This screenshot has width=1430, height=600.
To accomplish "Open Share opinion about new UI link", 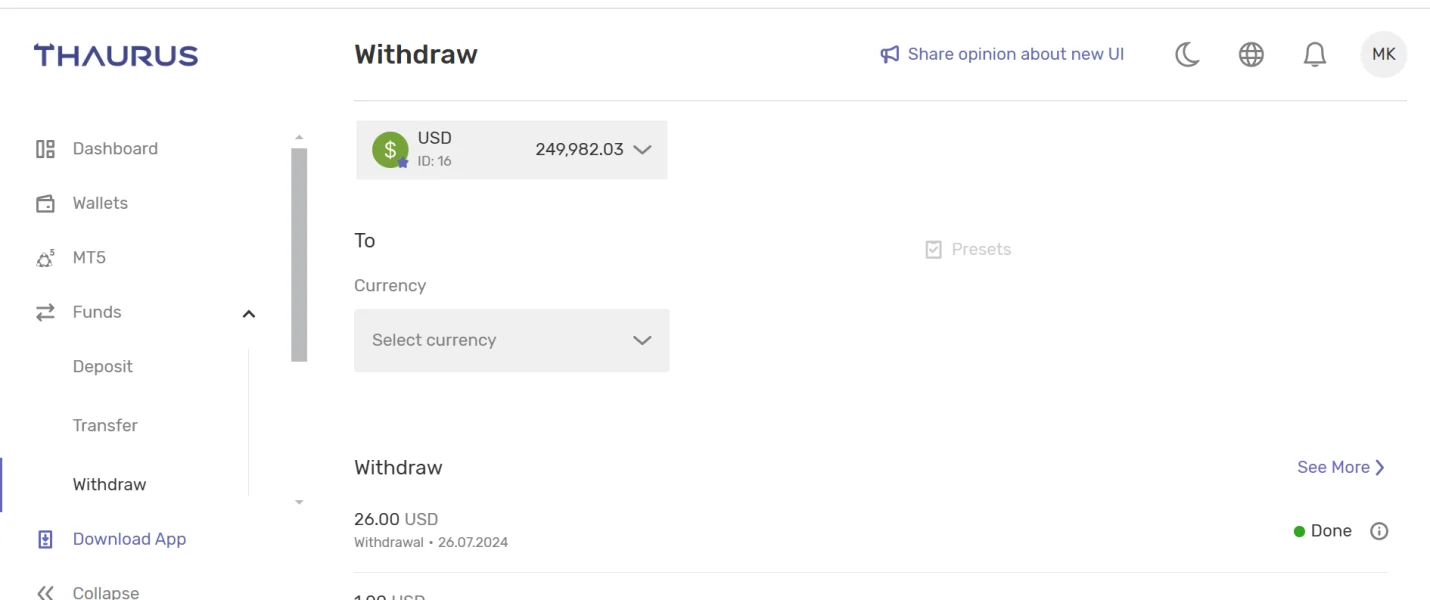I will point(1015,55).
